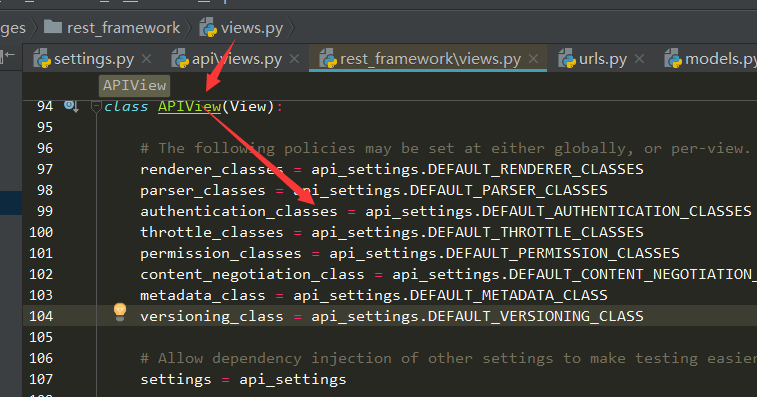Click the lightbulb intention icon on line 104
The height and width of the screenshot is (397, 757).
coord(120,312)
